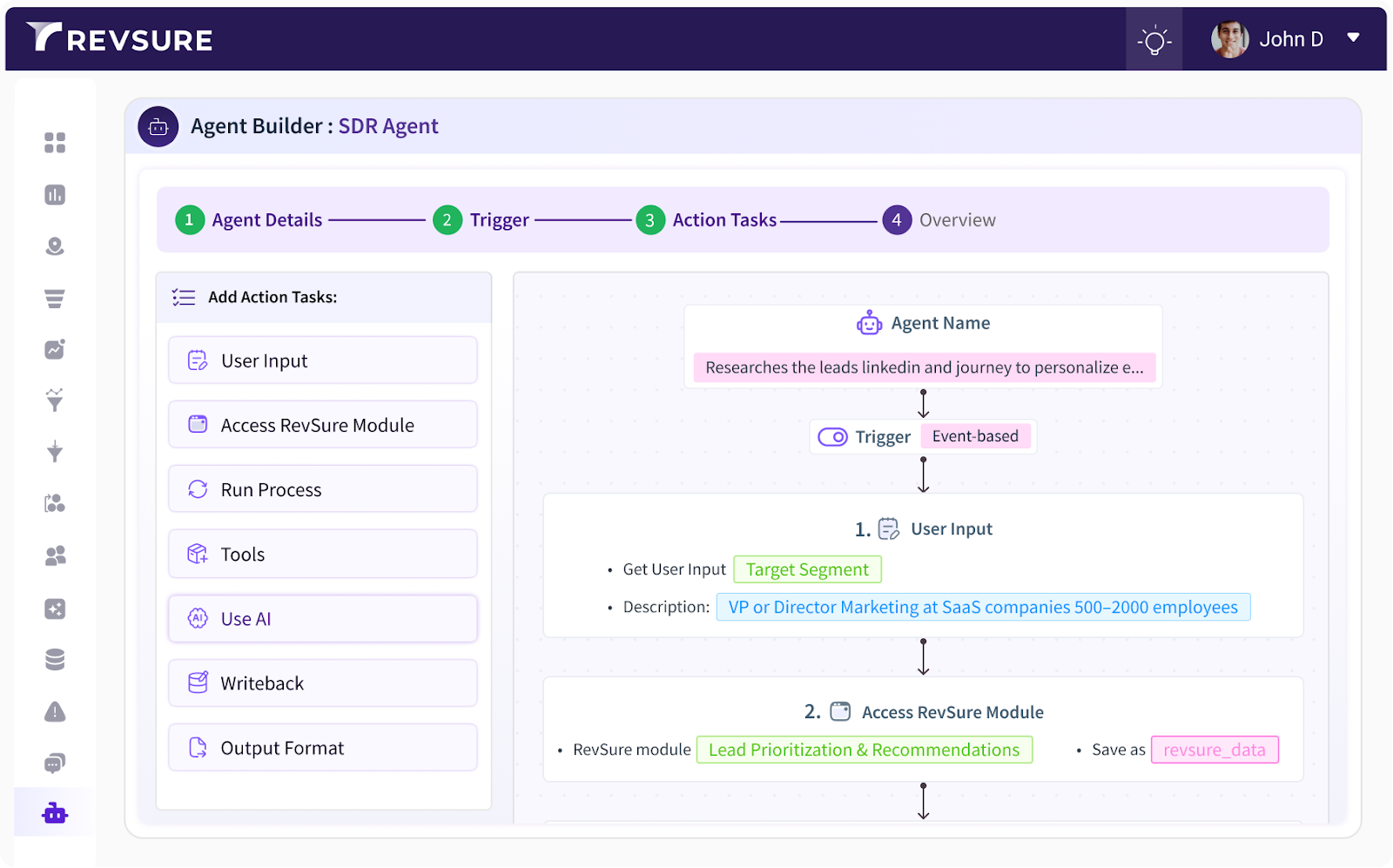Image resolution: width=1393 pixels, height=868 pixels.
Task: Go to step 4 Overview
Action: tap(939, 220)
